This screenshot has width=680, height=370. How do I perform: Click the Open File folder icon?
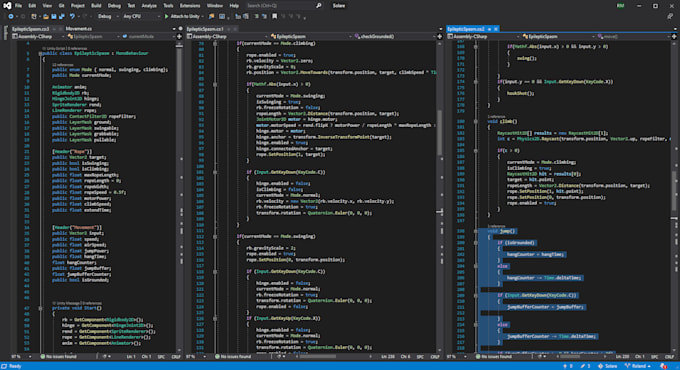(x=46, y=16)
